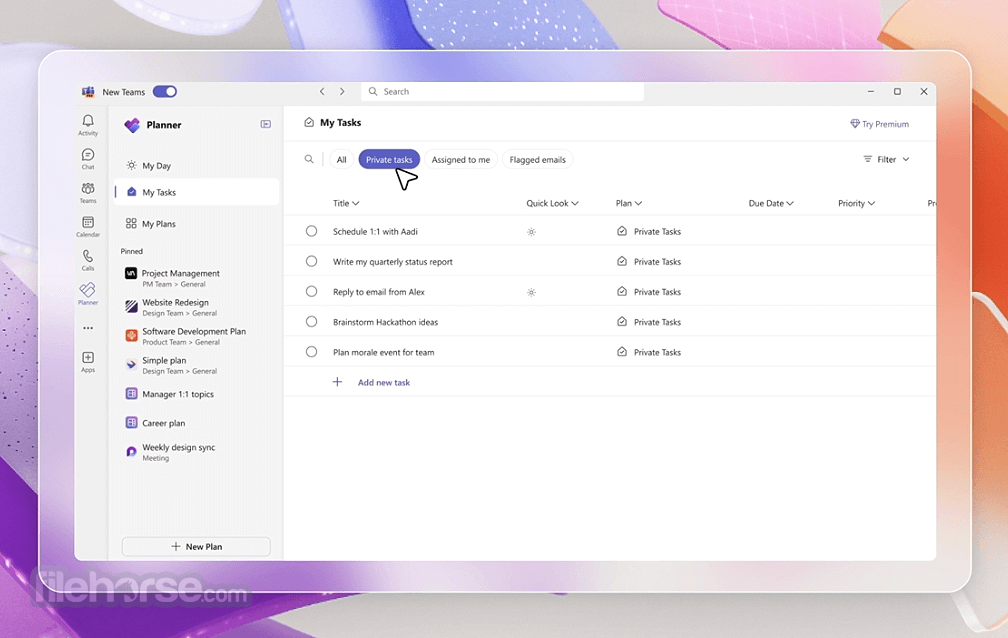Click My Day sun icon on Reply to email row
The height and width of the screenshot is (638, 1008).
tap(531, 293)
